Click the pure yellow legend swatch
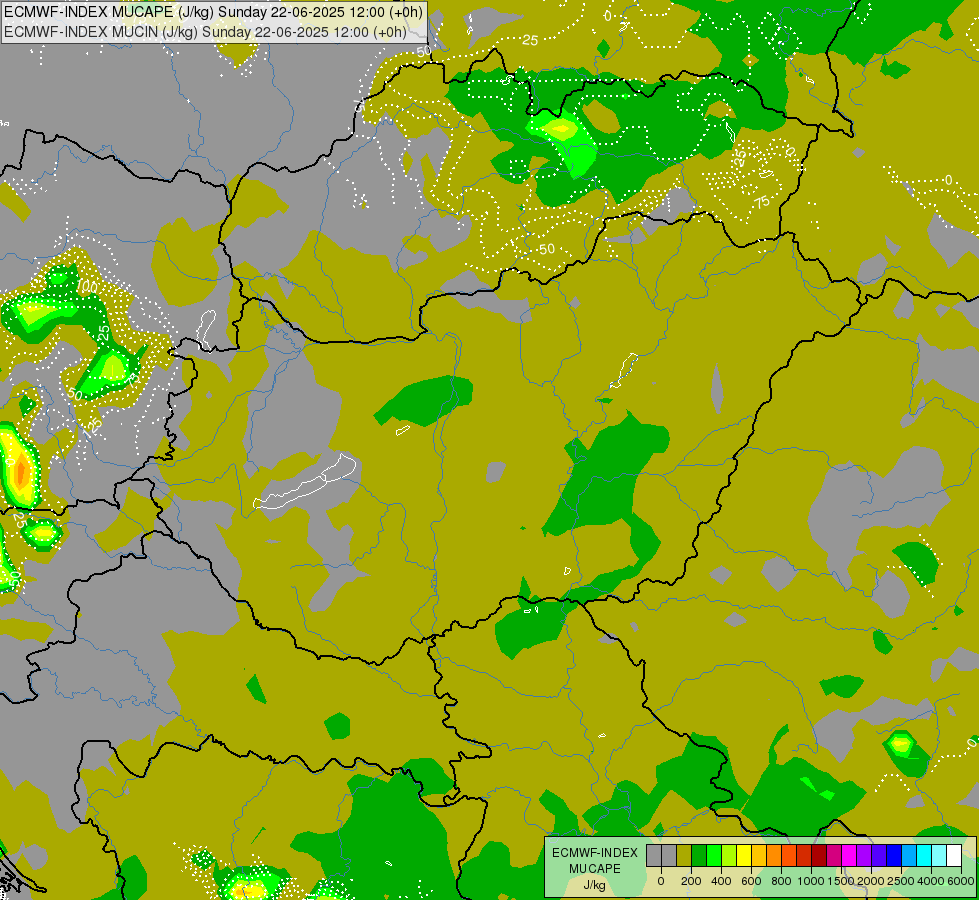The image size is (979, 900). (744, 855)
